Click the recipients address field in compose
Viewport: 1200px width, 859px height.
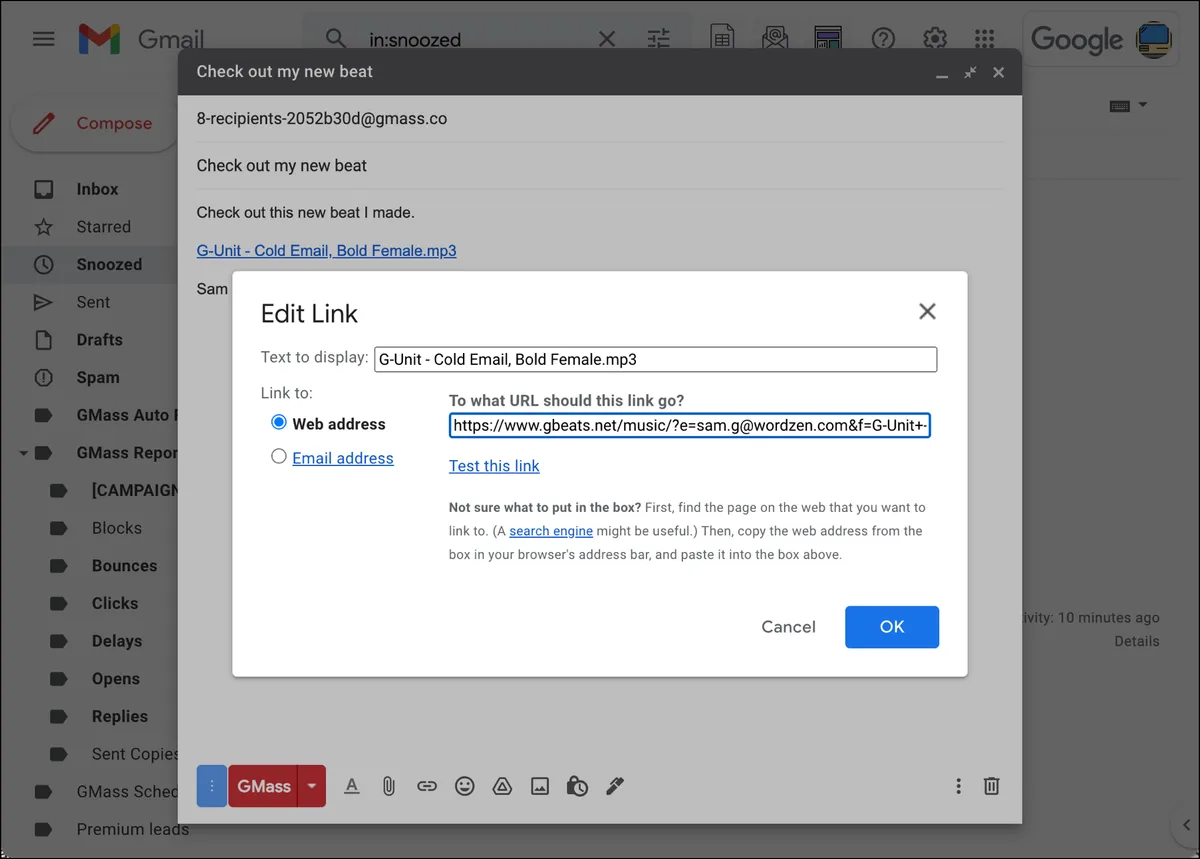pos(600,119)
